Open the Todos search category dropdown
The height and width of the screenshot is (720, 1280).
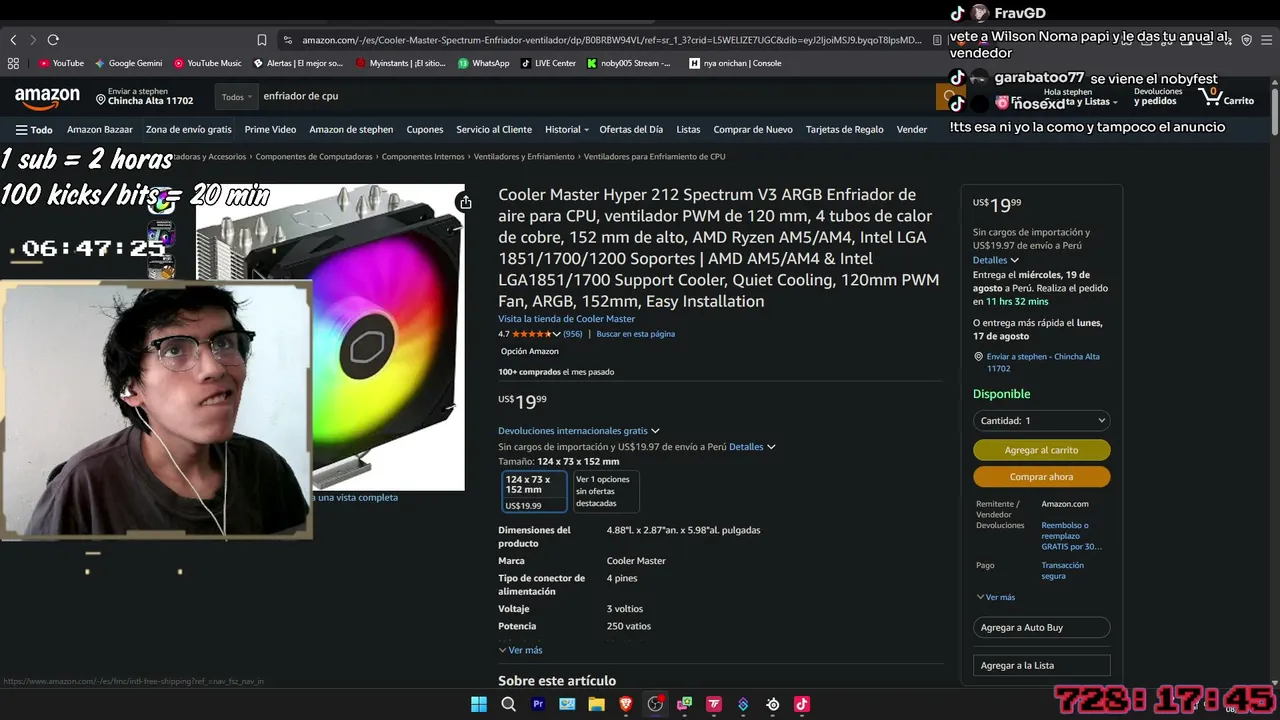coord(236,97)
